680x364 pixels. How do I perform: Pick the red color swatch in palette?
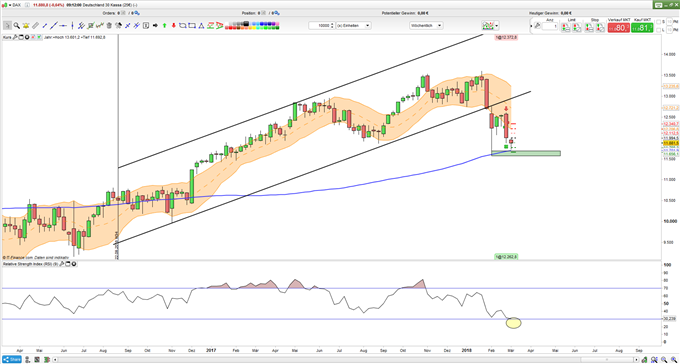coord(231,28)
